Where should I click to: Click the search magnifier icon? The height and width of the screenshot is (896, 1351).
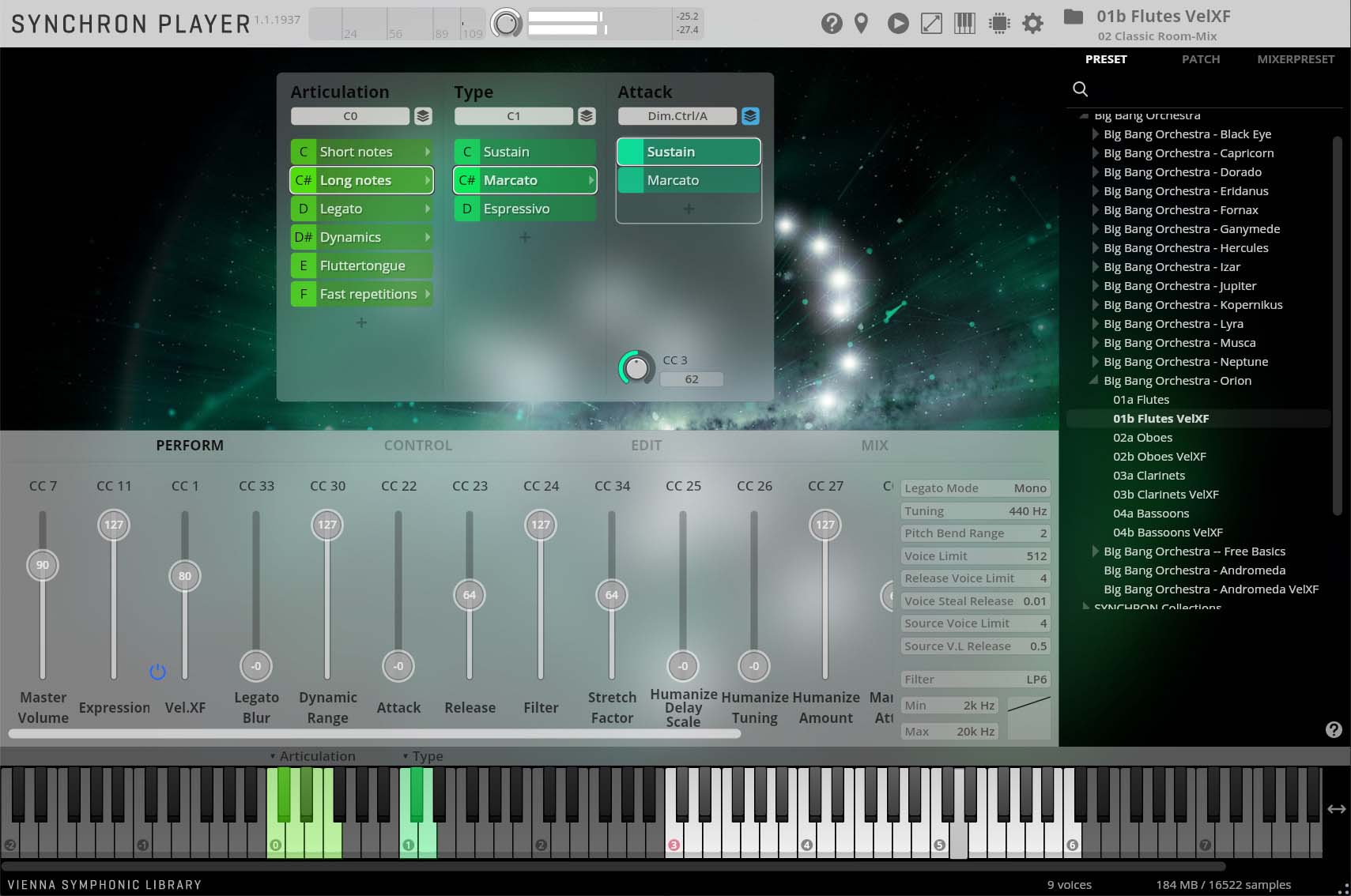click(x=1080, y=88)
